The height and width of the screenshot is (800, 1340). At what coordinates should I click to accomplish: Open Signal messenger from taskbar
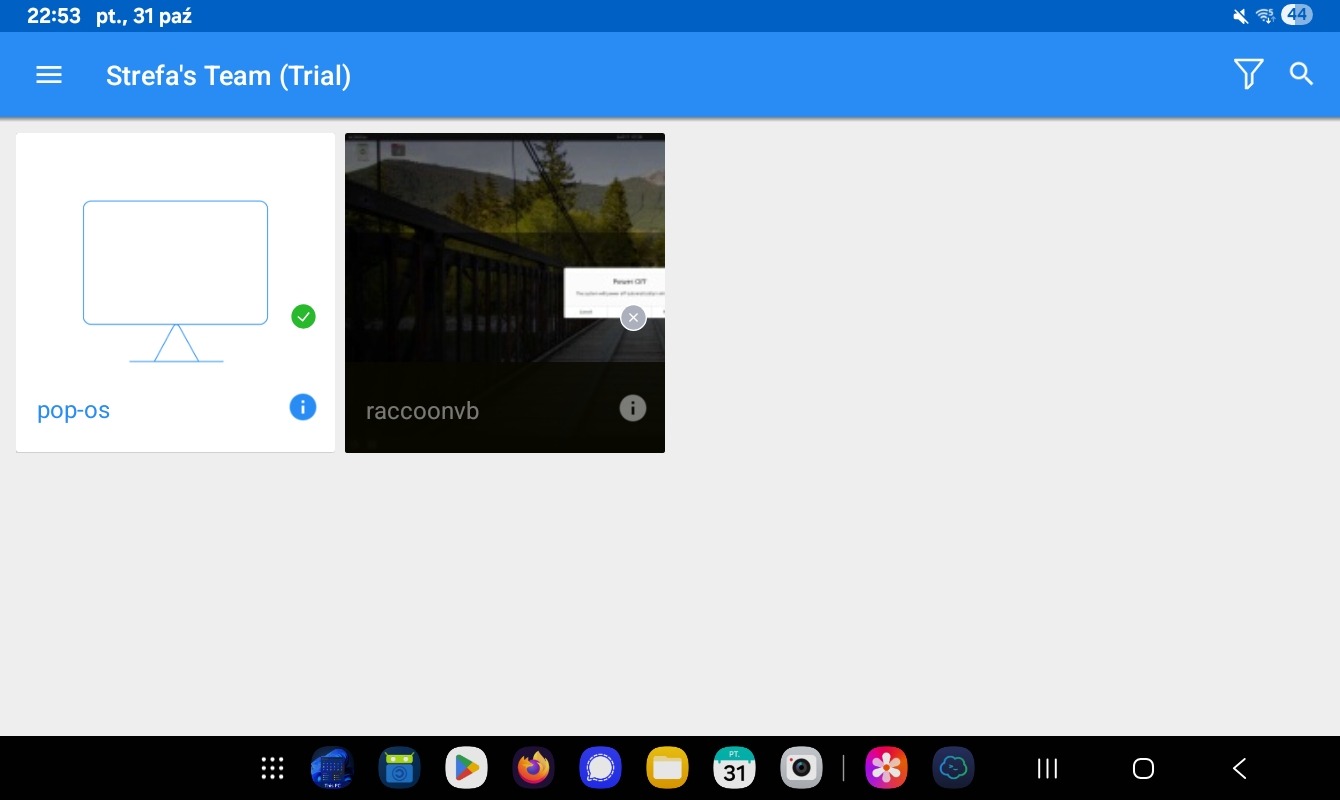[x=600, y=768]
